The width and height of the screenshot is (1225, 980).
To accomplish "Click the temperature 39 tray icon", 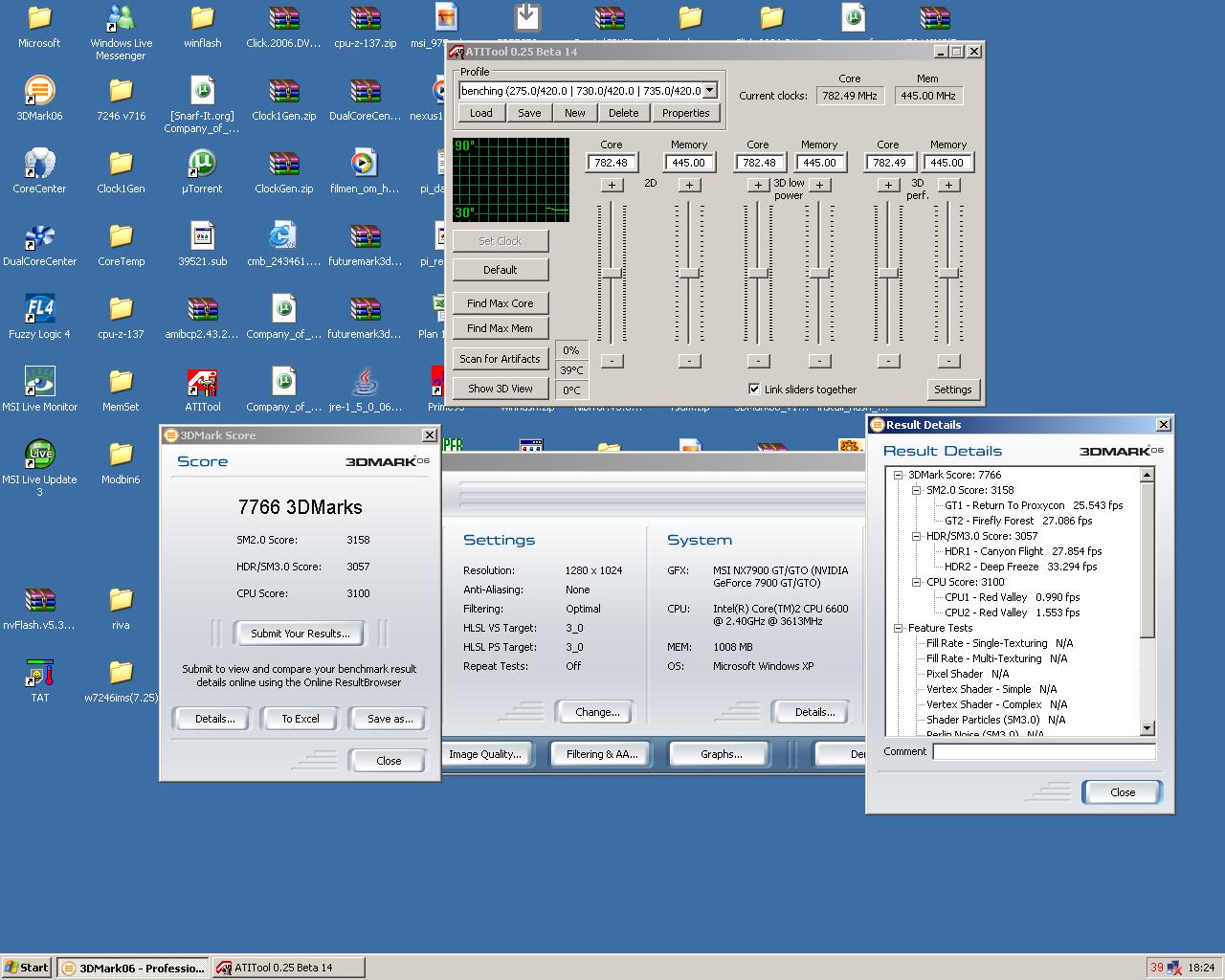I will click(1157, 968).
